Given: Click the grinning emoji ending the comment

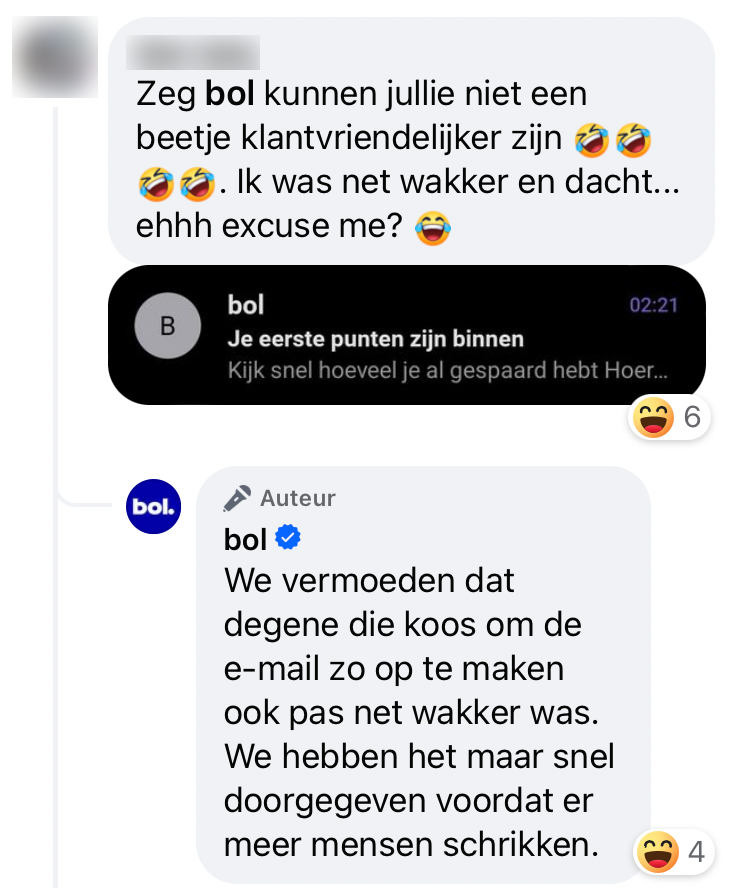Looking at the screenshot, I should (x=435, y=227).
